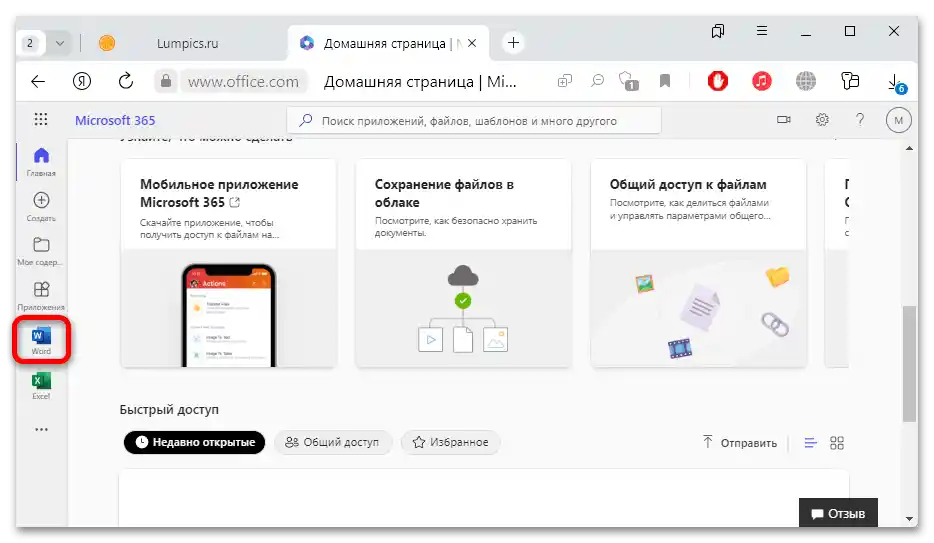The width and height of the screenshot is (934, 543).
Task: Open Microsoft 365 settings gear
Action: [822, 120]
